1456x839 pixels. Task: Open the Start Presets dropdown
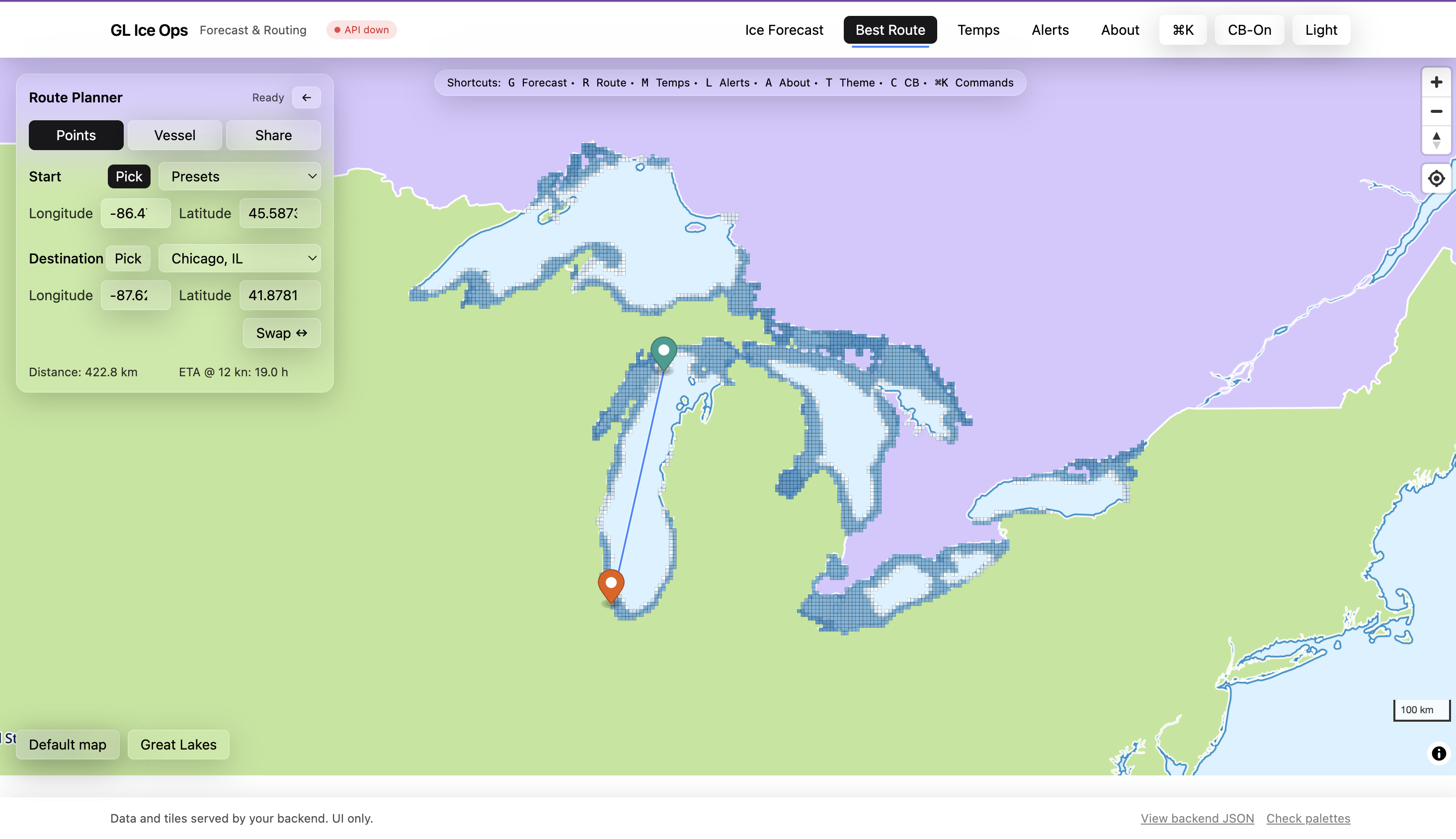[240, 176]
